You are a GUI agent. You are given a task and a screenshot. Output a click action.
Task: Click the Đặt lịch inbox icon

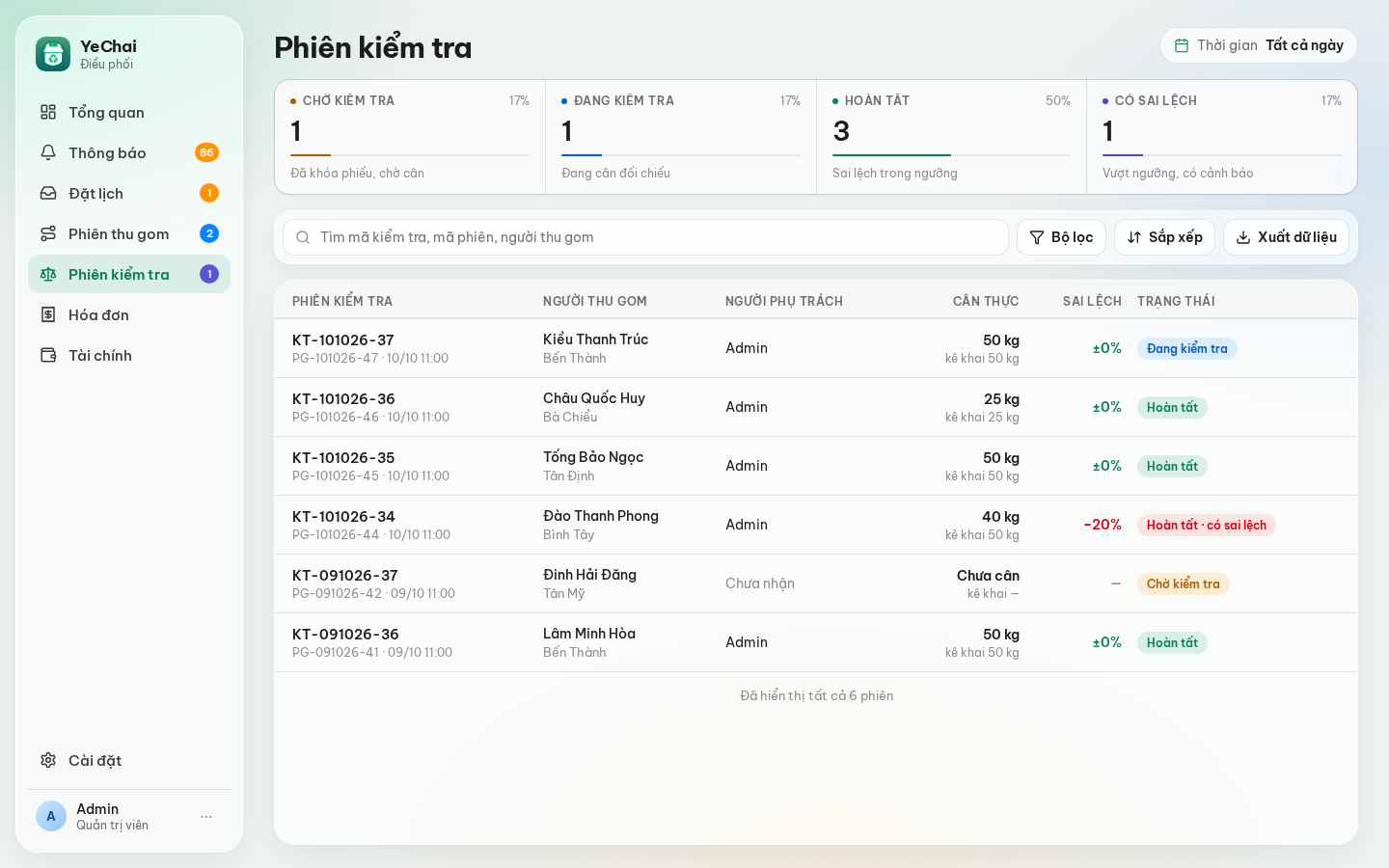coord(48,194)
